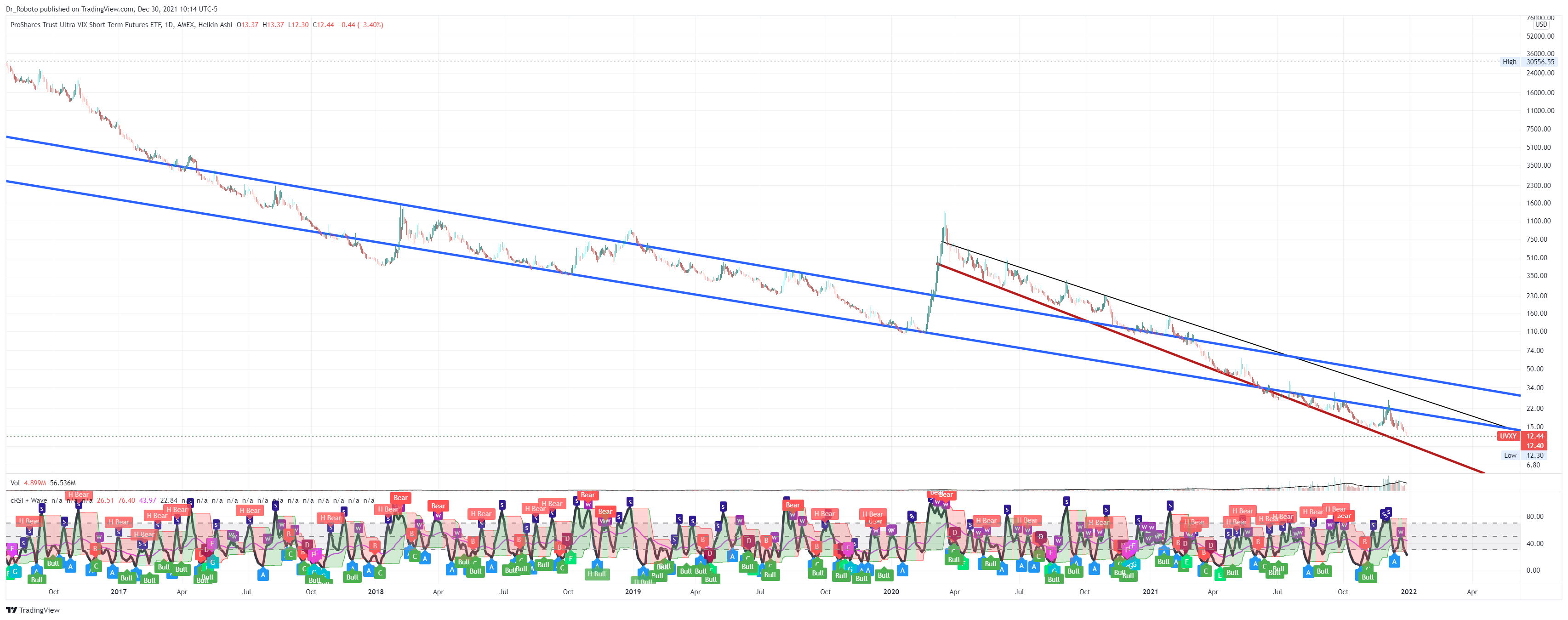Image resolution: width=1568 pixels, height=620 pixels.
Task: Click the TradingView logo at bottom left
Action: (33, 609)
